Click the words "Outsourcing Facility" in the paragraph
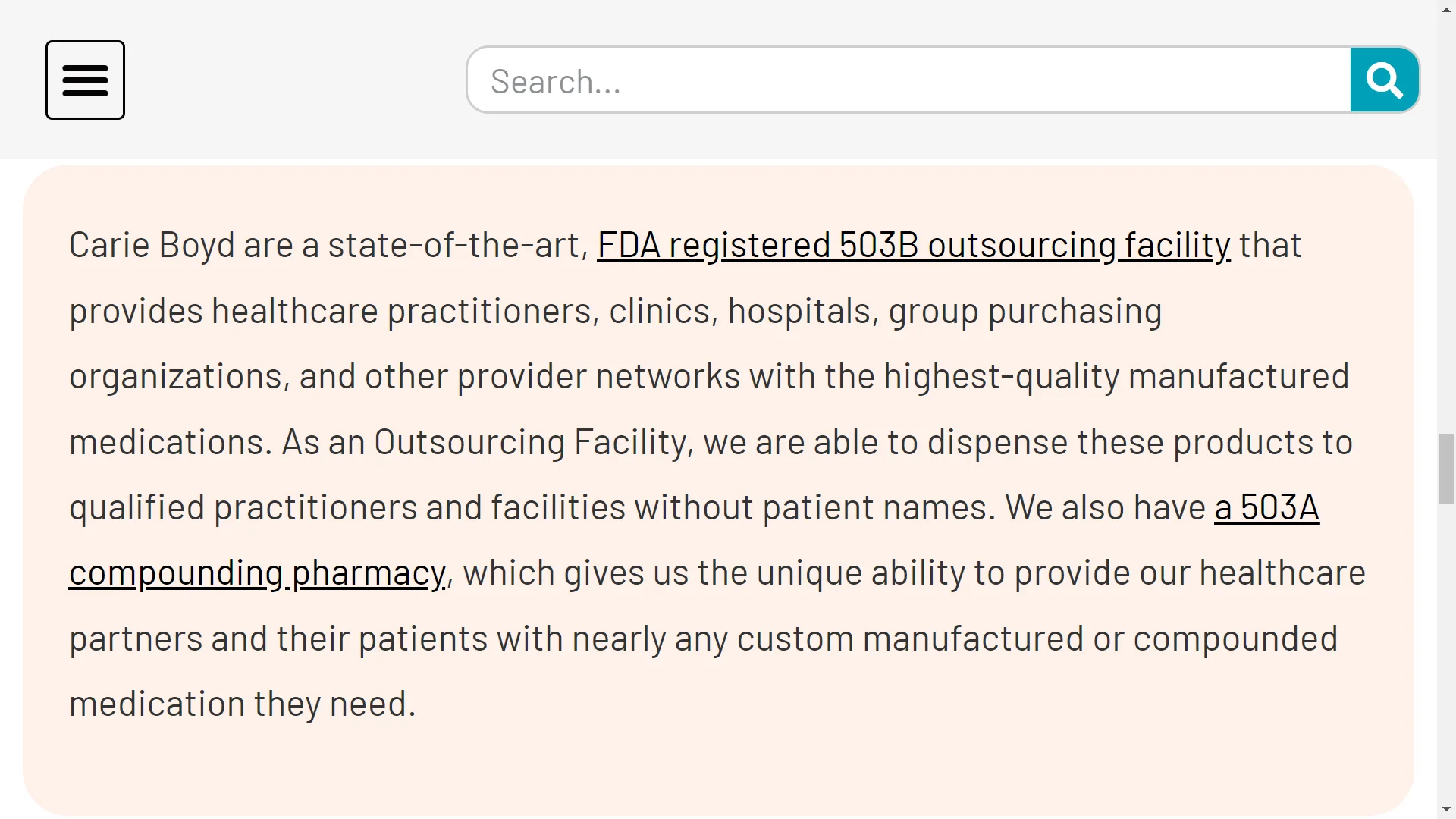This screenshot has height=819, width=1456. [530, 442]
